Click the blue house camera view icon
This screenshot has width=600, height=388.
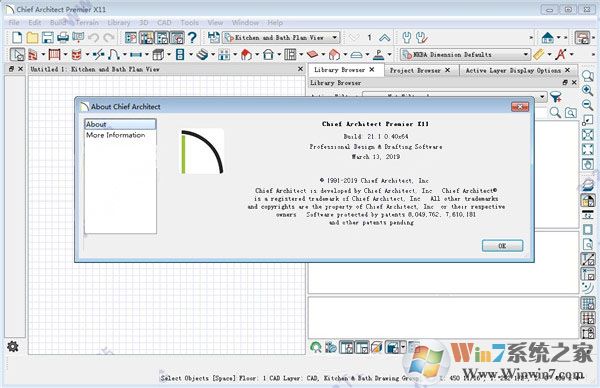coord(548,37)
